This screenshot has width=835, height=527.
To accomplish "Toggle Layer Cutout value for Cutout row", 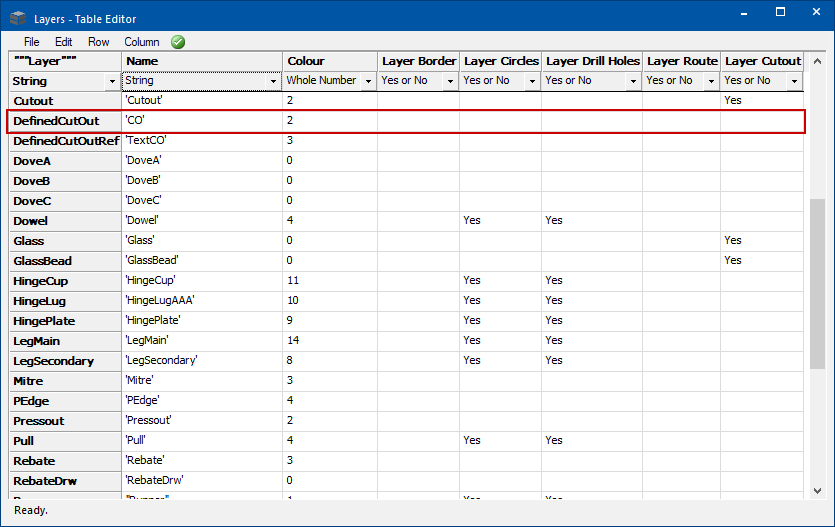I will (761, 101).
